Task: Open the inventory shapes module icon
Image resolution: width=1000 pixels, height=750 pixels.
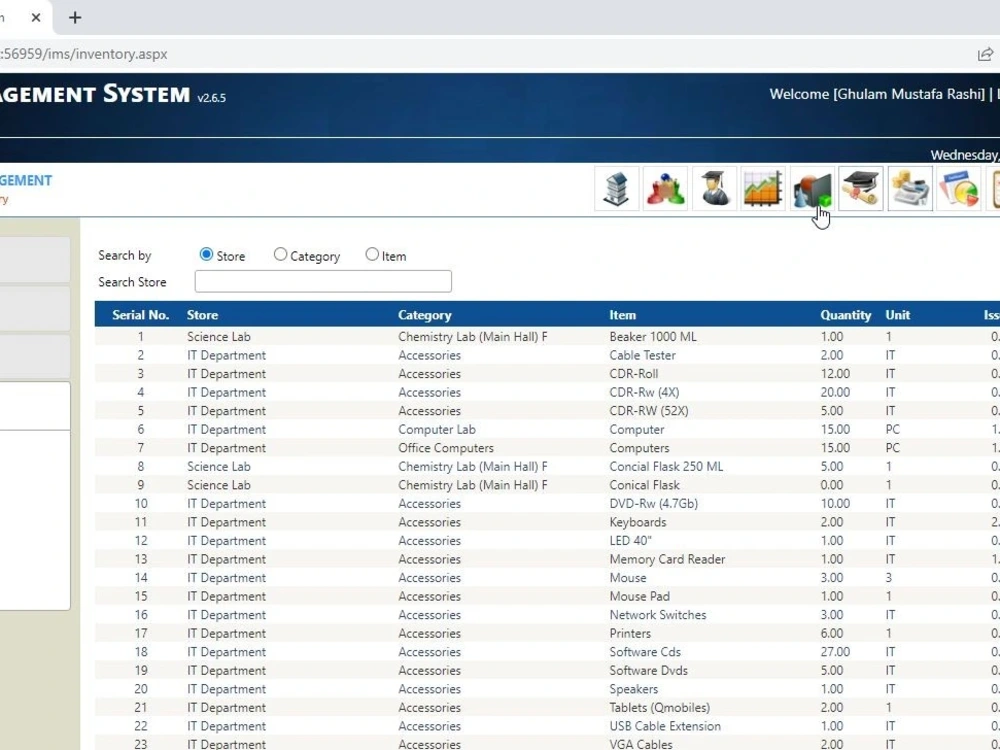Action: [812, 189]
